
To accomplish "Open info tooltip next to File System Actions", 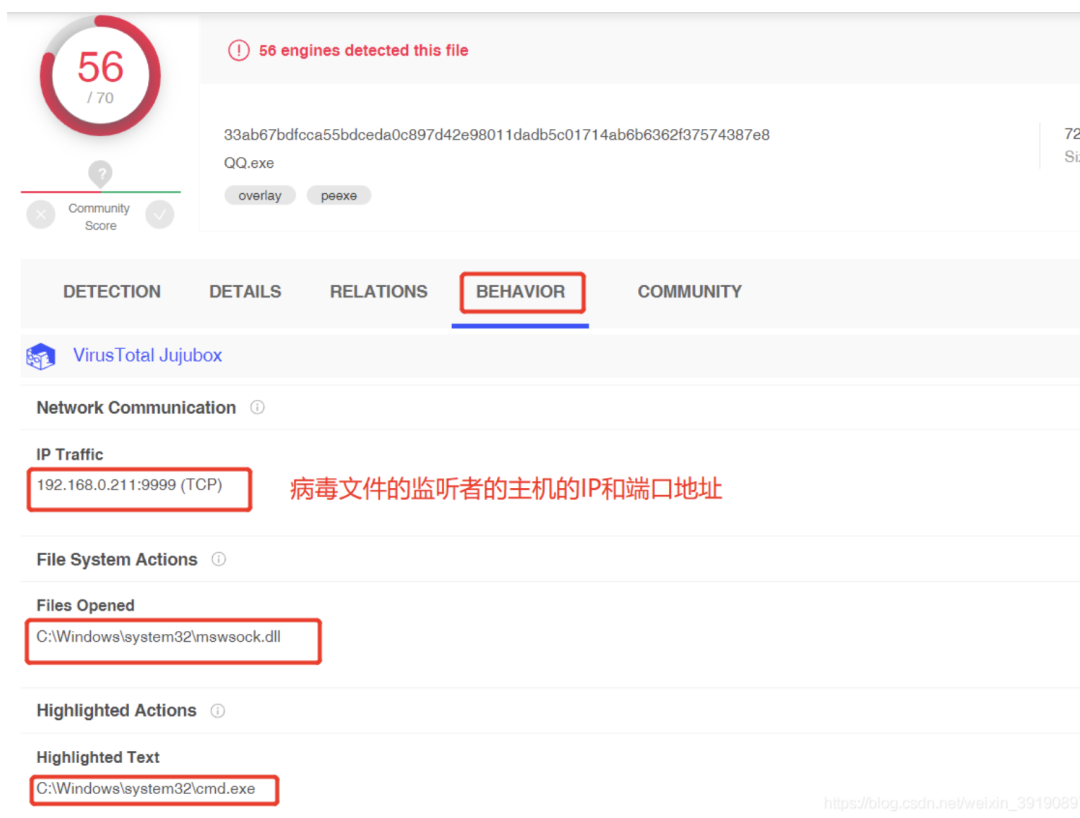I will pos(218,559).
